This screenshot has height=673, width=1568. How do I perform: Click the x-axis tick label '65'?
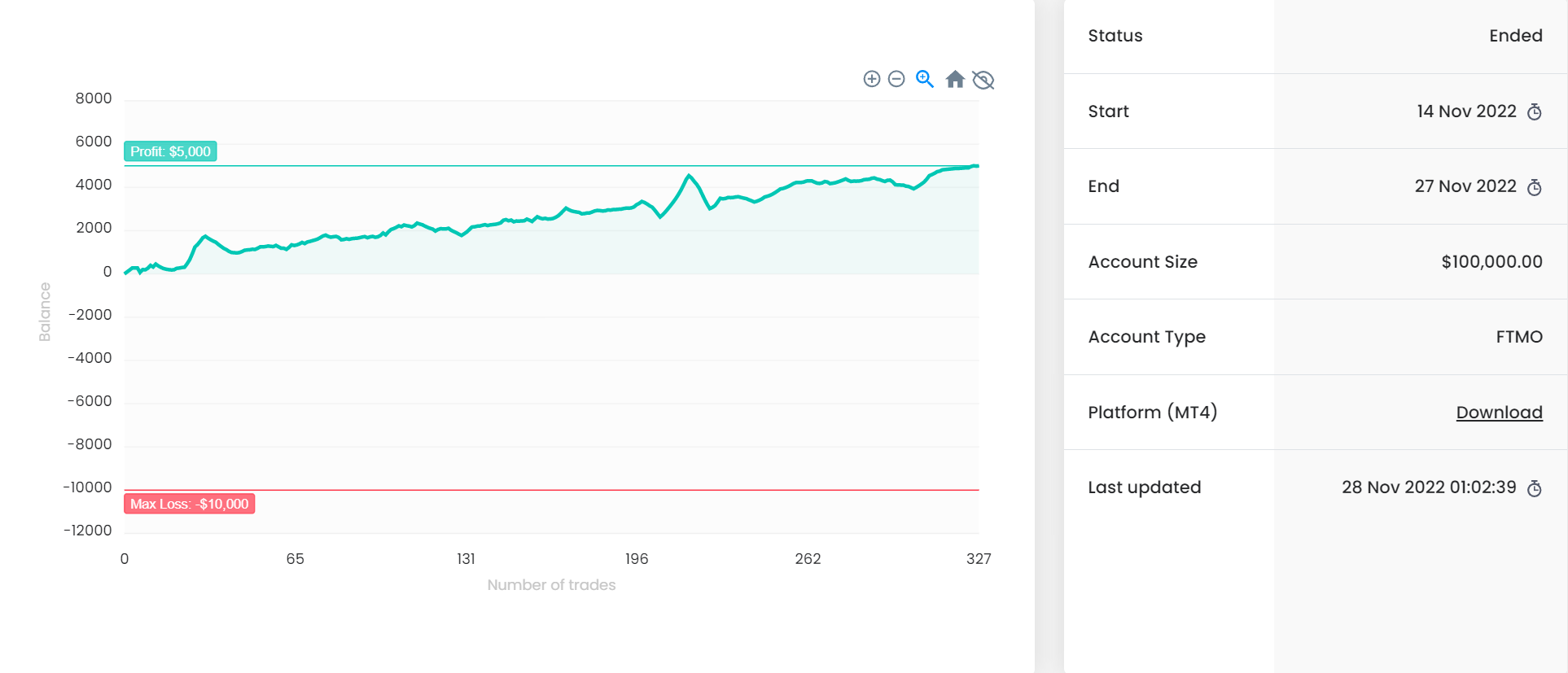pos(295,559)
